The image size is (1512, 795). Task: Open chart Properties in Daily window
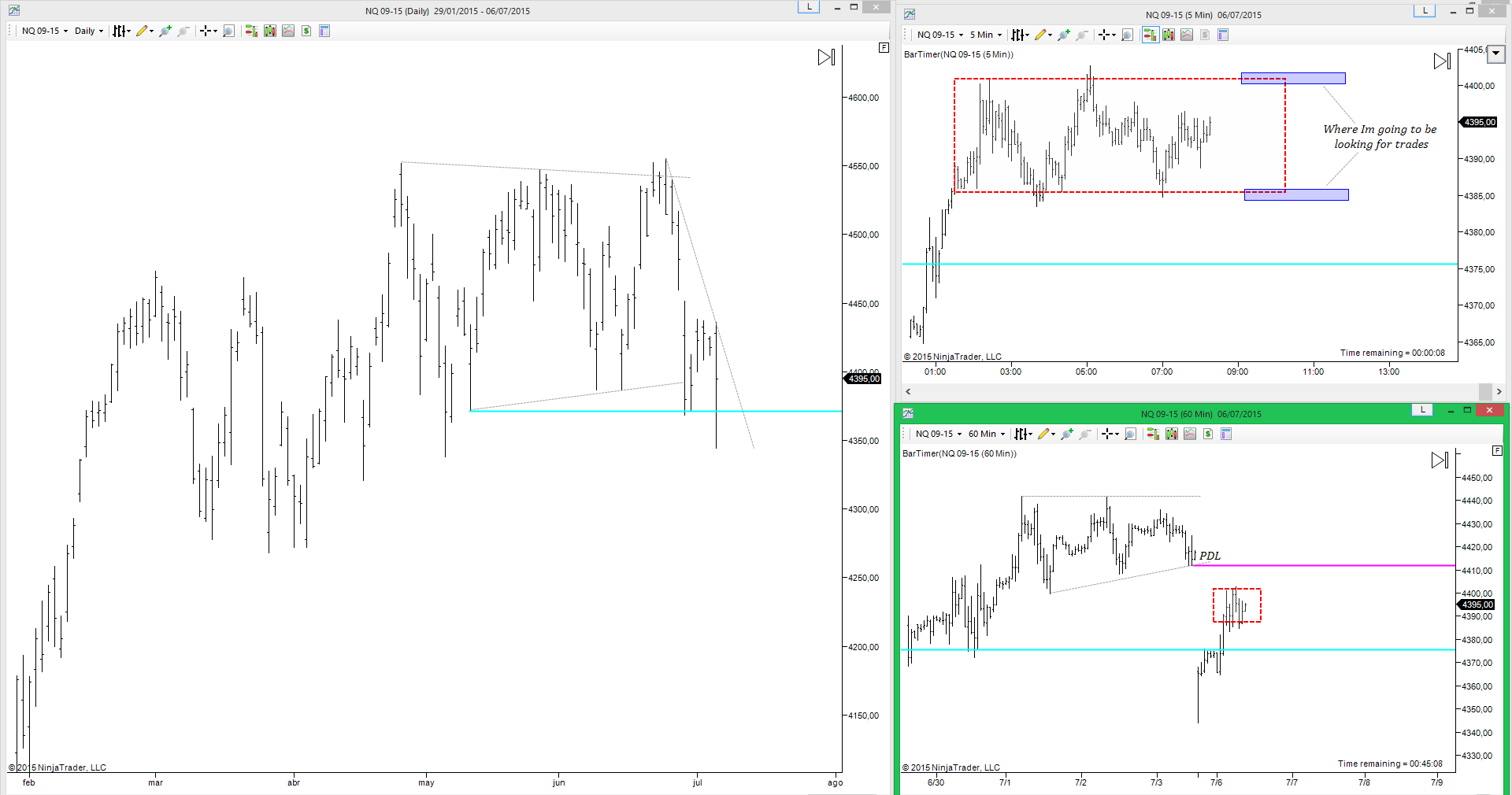(x=324, y=31)
